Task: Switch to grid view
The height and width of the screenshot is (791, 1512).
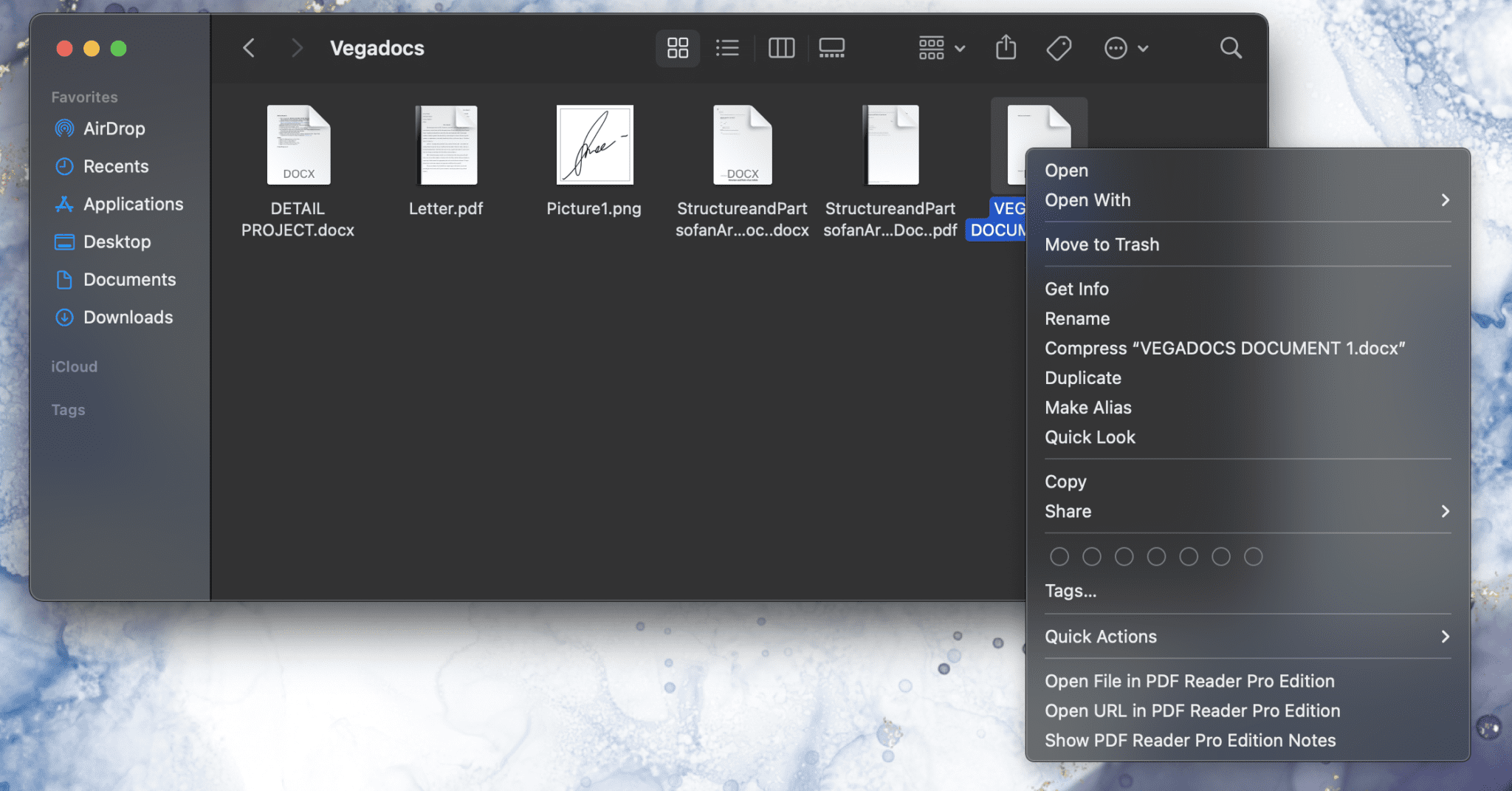Action: click(x=676, y=47)
